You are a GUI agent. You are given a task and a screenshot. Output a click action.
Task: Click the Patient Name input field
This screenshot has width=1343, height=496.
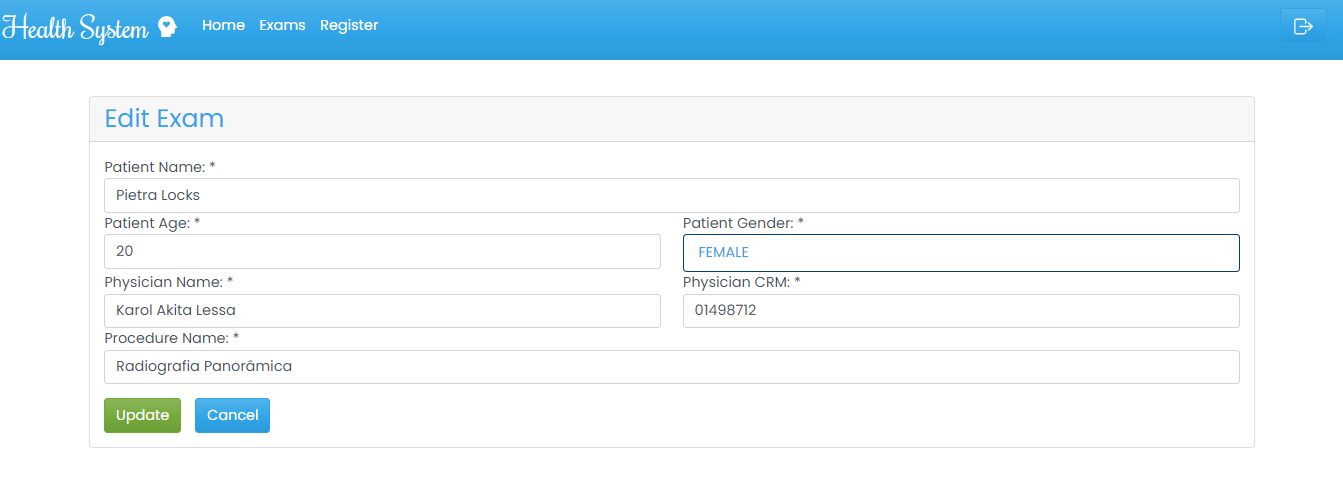tap(671, 195)
